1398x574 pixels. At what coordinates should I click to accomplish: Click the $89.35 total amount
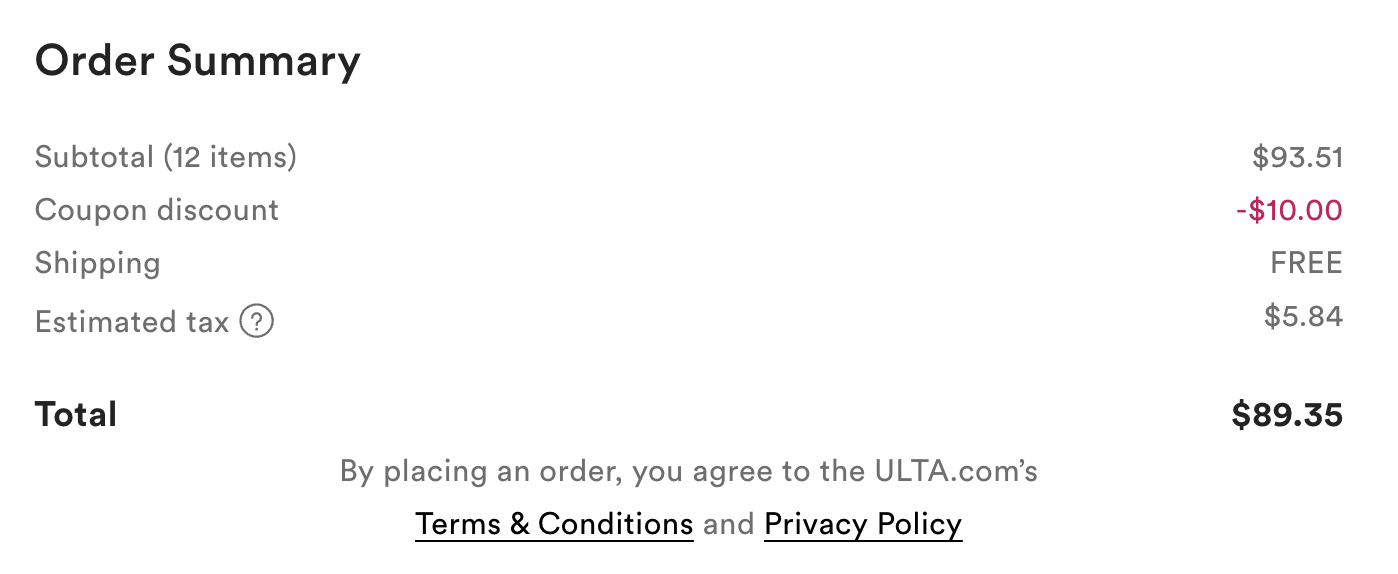coord(1287,414)
